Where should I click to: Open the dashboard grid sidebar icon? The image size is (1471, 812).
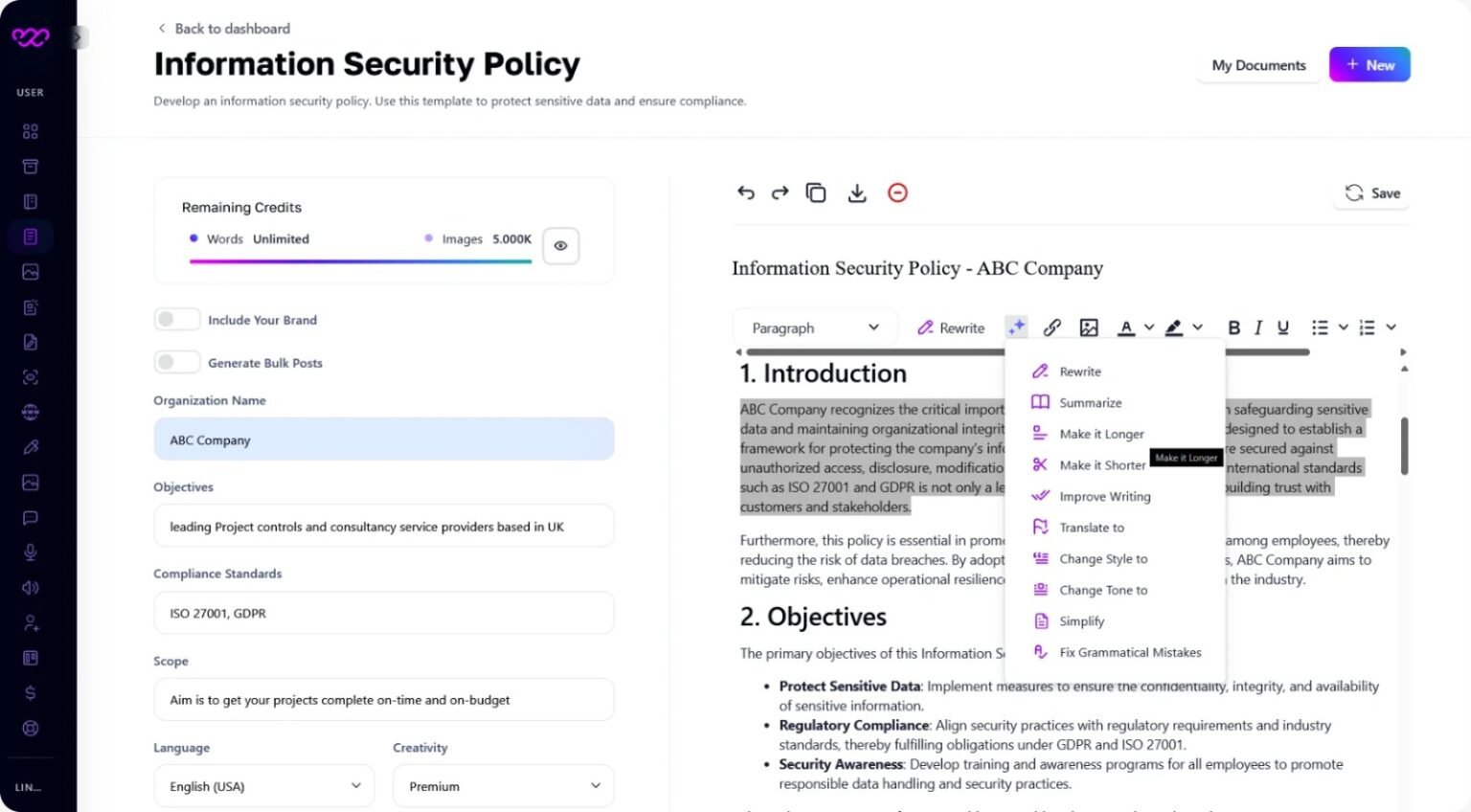[31, 131]
